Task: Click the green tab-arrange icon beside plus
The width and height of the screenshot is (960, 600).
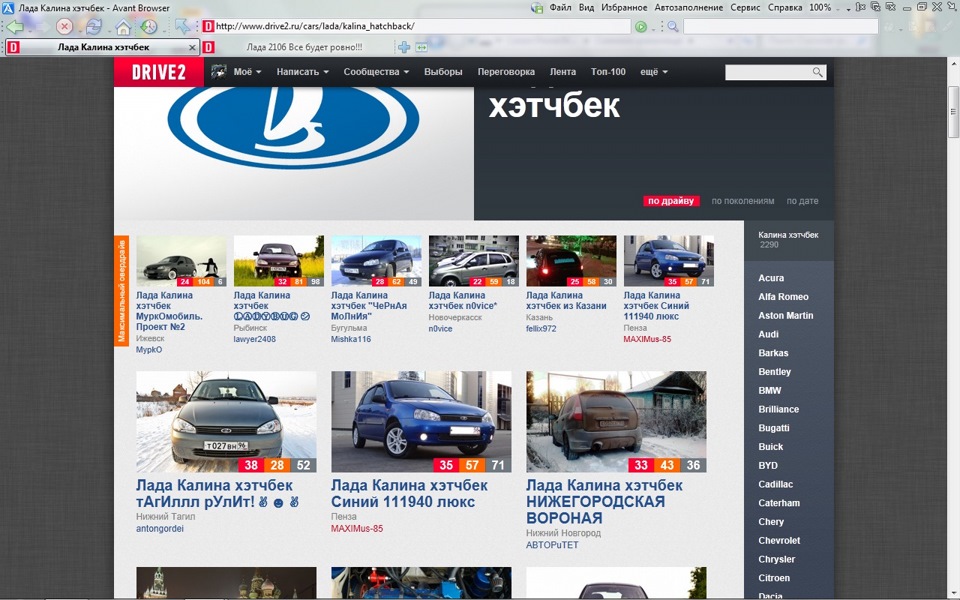Action: point(421,47)
